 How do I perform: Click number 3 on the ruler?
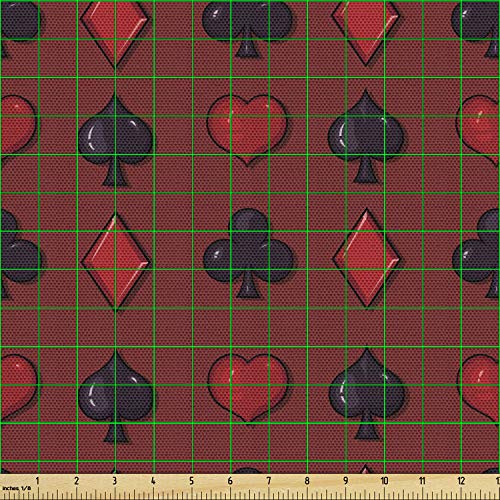[115, 481]
